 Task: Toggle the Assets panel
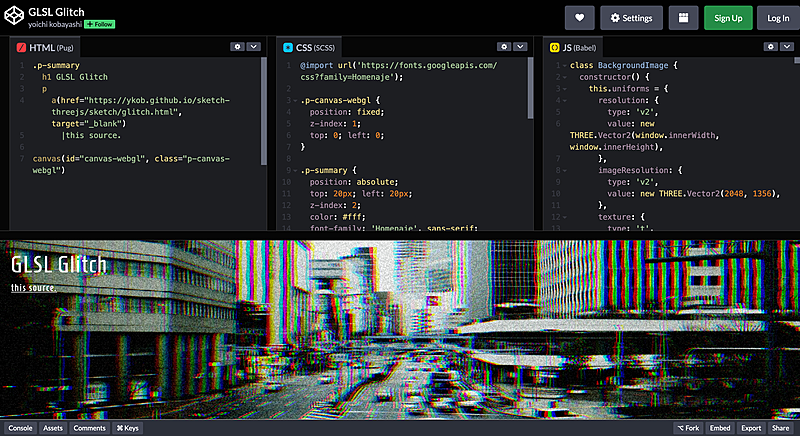pyautogui.click(x=53, y=428)
